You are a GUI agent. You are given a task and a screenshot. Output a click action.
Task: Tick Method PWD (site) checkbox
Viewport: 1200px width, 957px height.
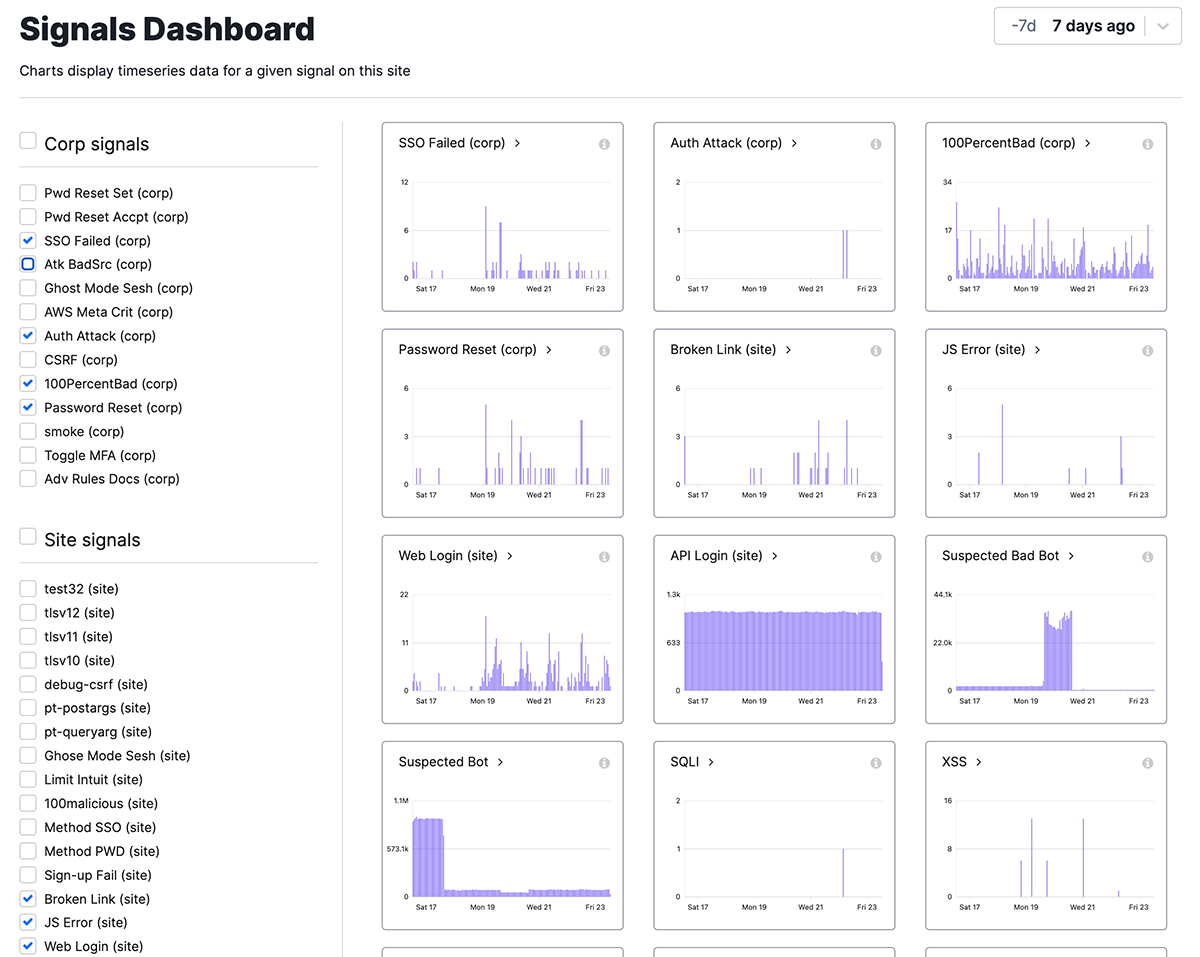28,851
